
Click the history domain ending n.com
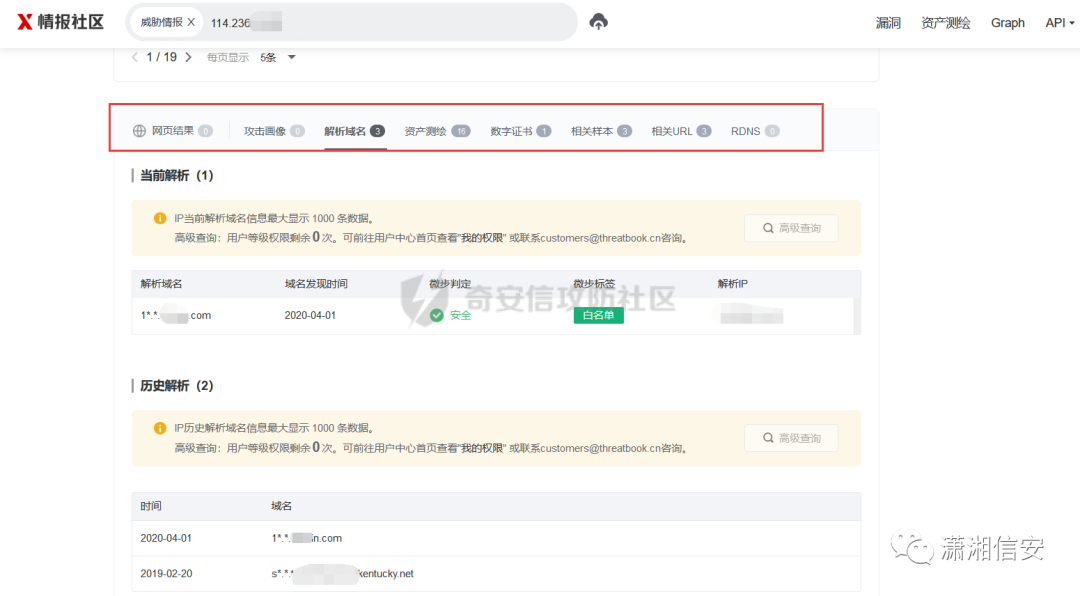pyautogui.click(x=307, y=538)
